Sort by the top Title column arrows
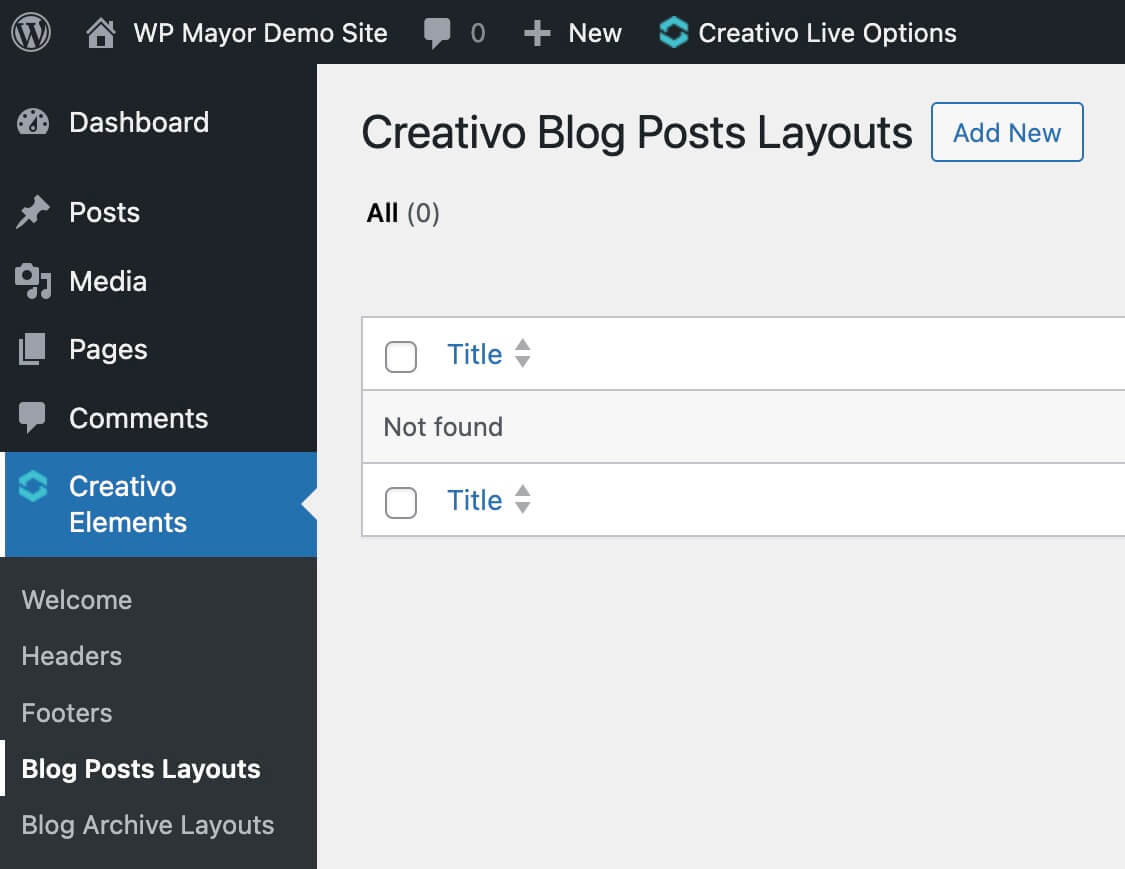Image resolution: width=1125 pixels, height=869 pixels. pyautogui.click(x=522, y=354)
